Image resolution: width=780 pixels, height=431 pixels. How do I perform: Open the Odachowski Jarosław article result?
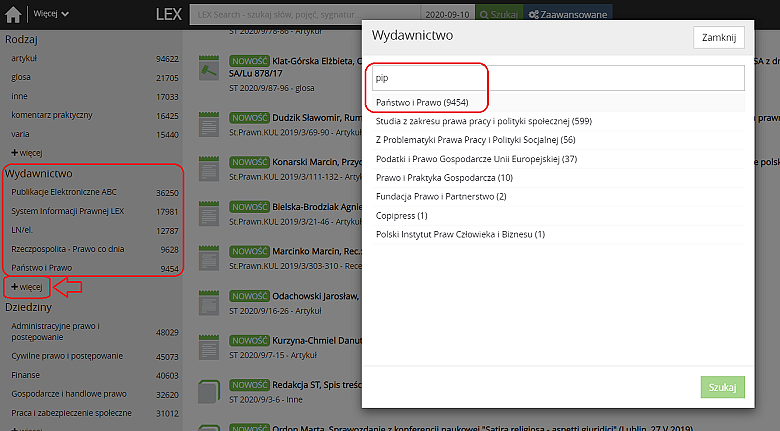[x=315, y=296]
